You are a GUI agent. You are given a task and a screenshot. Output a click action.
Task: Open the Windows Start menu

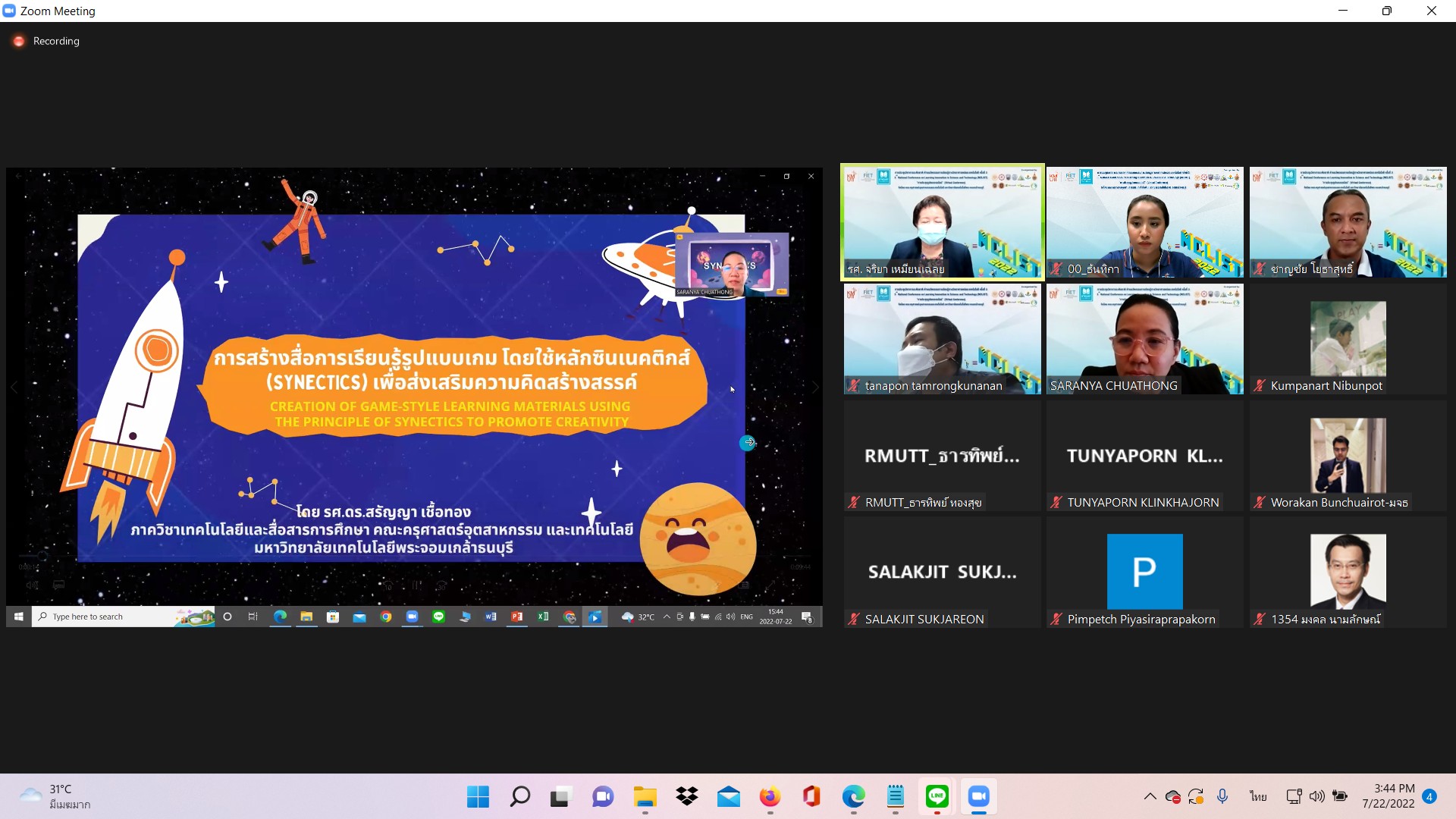click(x=478, y=797)
